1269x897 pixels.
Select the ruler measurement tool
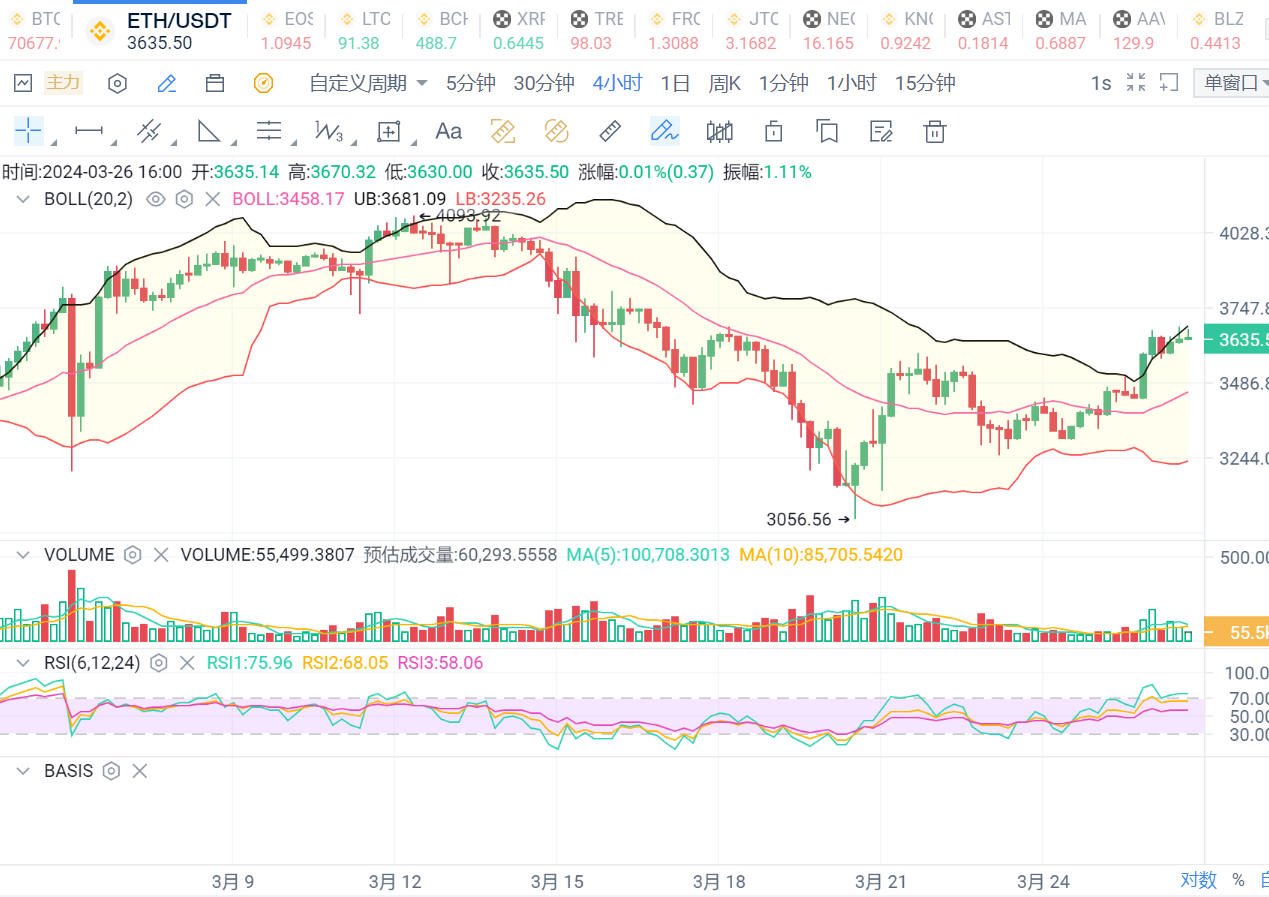click(609, 131)
